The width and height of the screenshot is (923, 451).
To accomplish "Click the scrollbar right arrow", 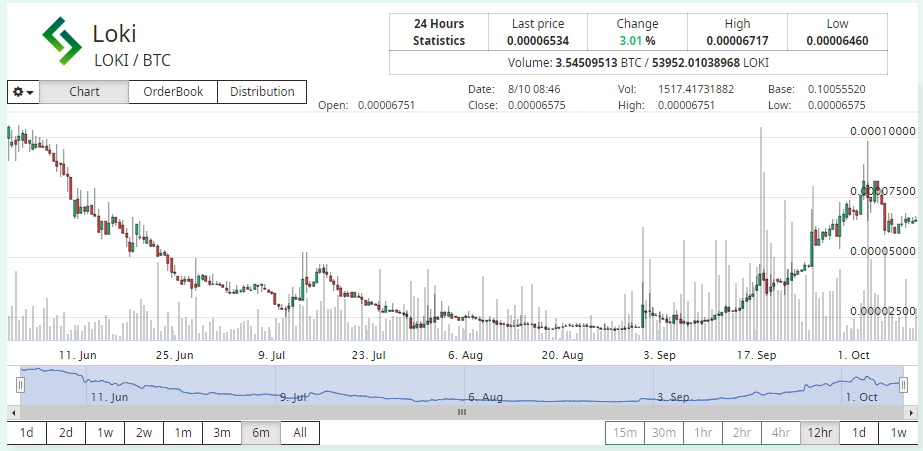I will coord(910,411).
